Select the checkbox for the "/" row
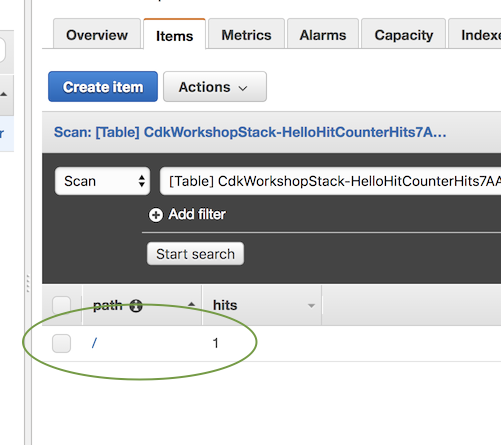The width and height of the screenshot is (501, 445). (x=61, y=343)
